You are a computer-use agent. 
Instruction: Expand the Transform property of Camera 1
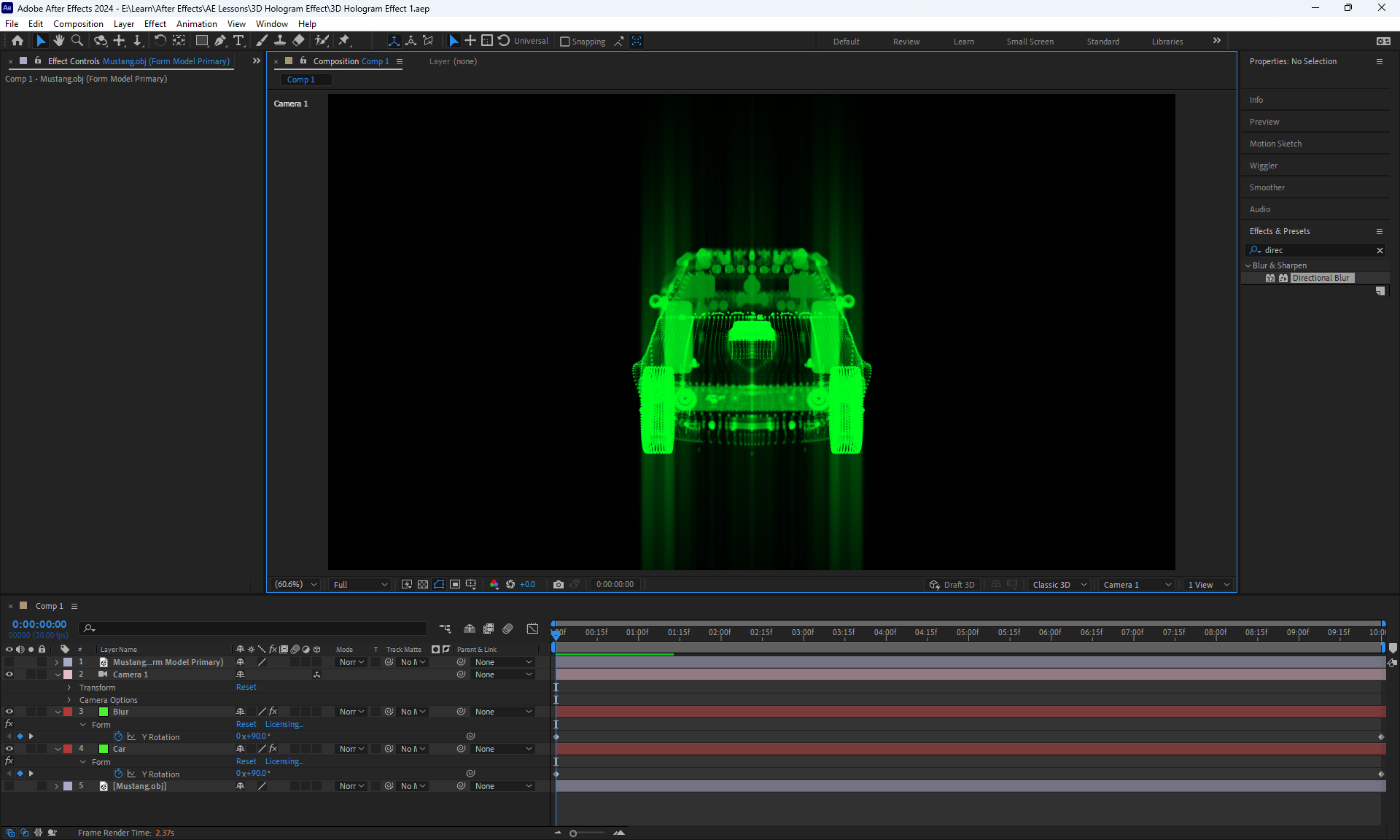click(x=69, y=688)
